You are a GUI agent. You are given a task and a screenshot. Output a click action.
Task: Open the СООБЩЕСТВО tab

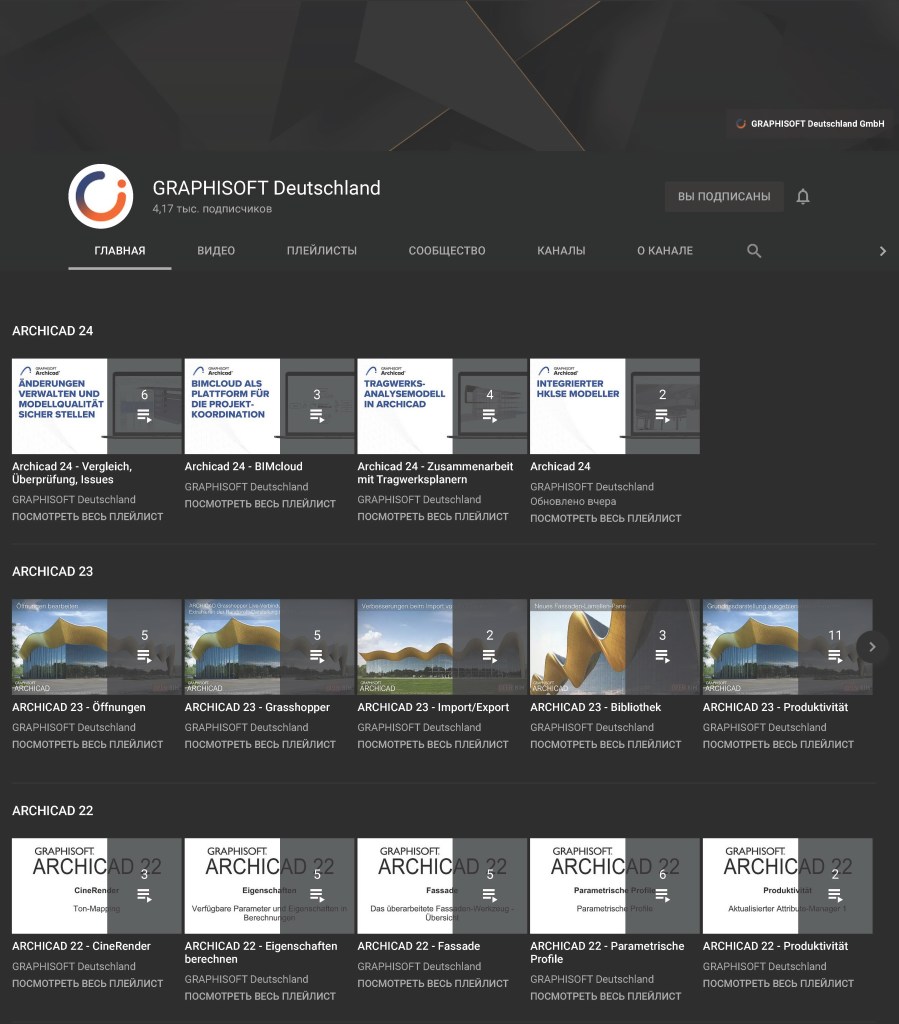447,251
